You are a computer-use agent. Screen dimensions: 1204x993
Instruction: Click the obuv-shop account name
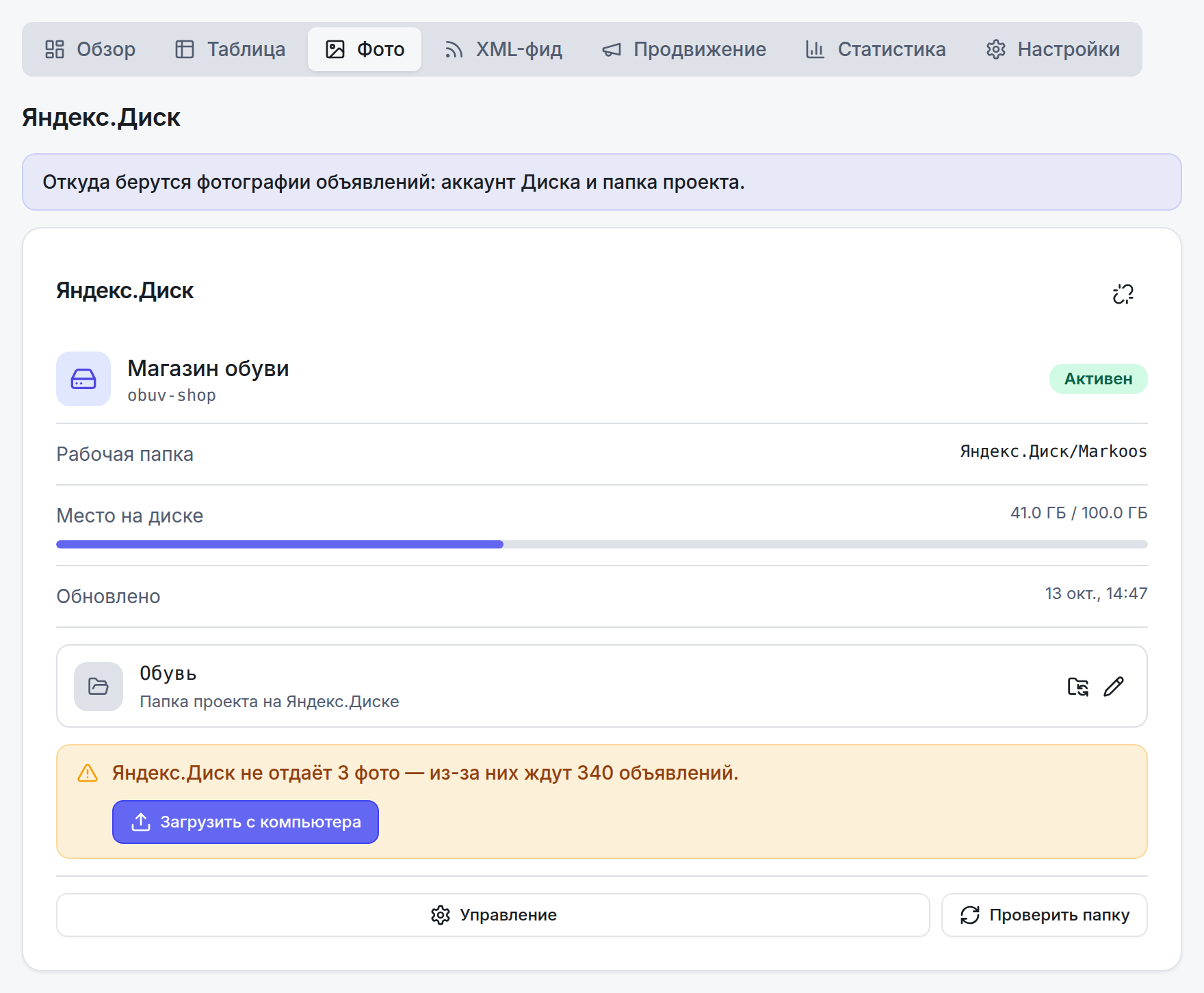(172, 395)
